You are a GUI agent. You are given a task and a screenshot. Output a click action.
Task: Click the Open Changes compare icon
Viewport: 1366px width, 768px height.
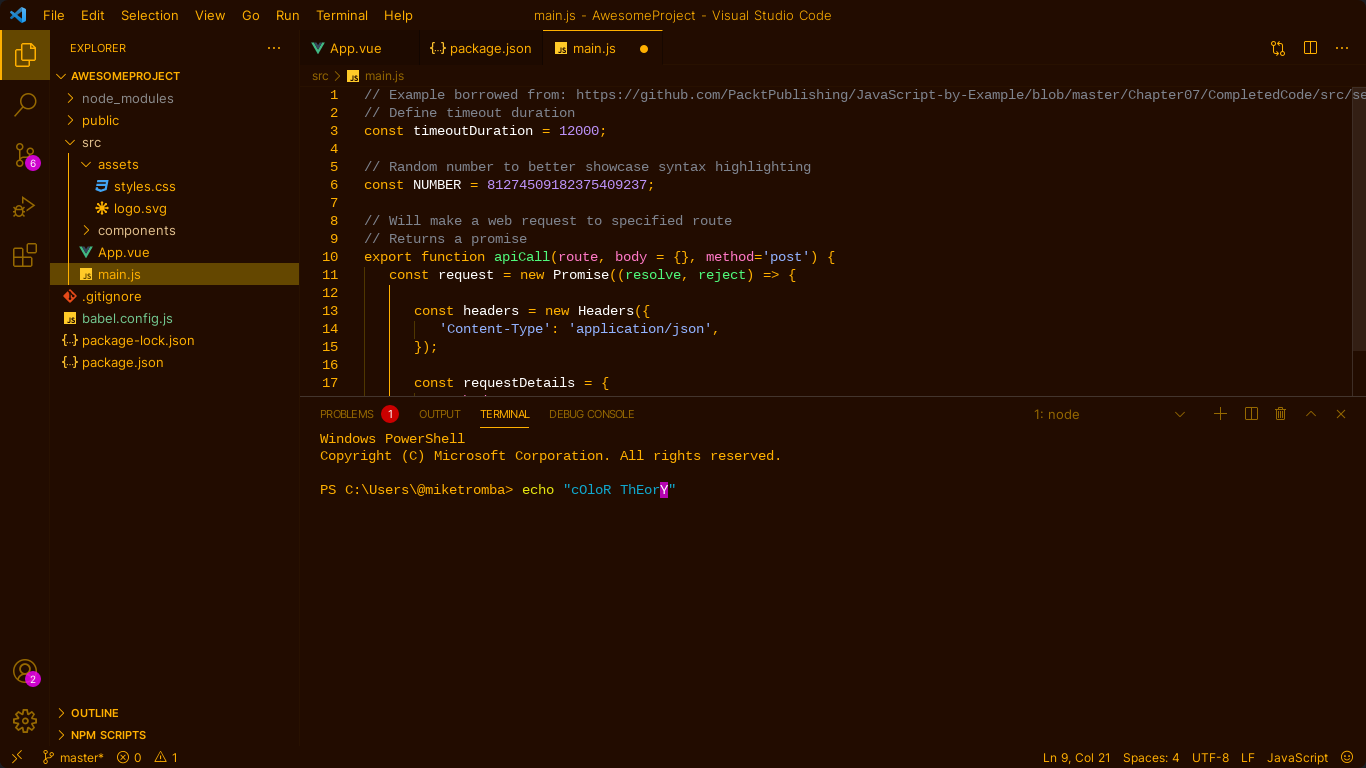click(x=1278, y=48)
